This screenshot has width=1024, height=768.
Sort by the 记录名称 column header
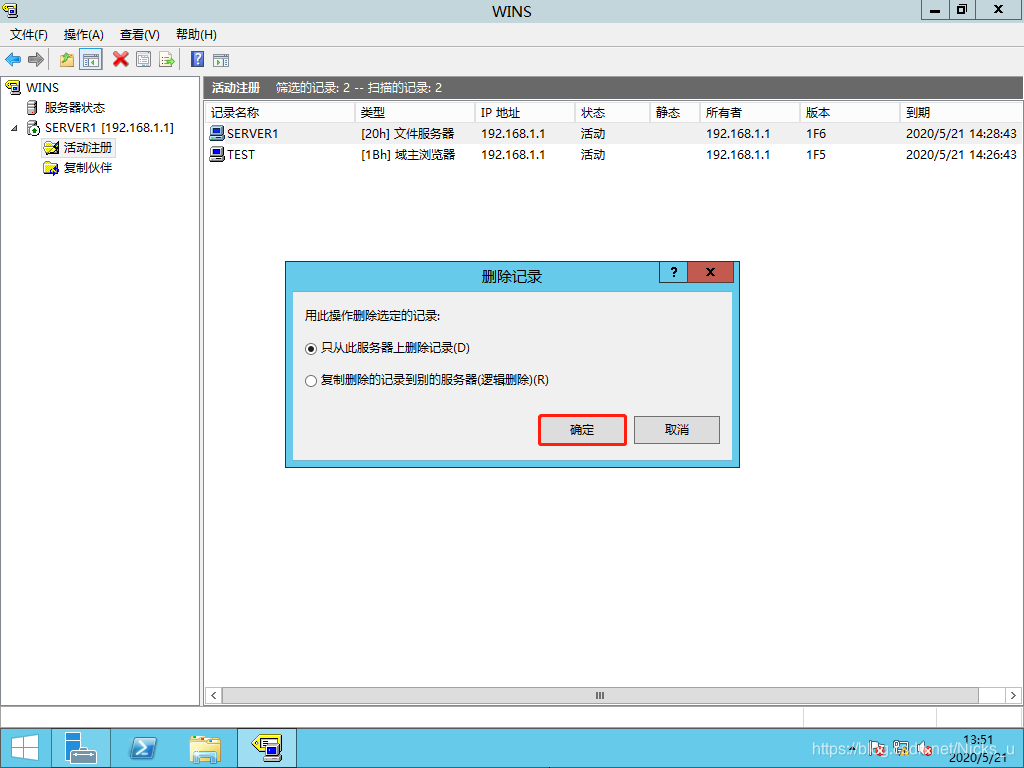(x=280, y=112)
